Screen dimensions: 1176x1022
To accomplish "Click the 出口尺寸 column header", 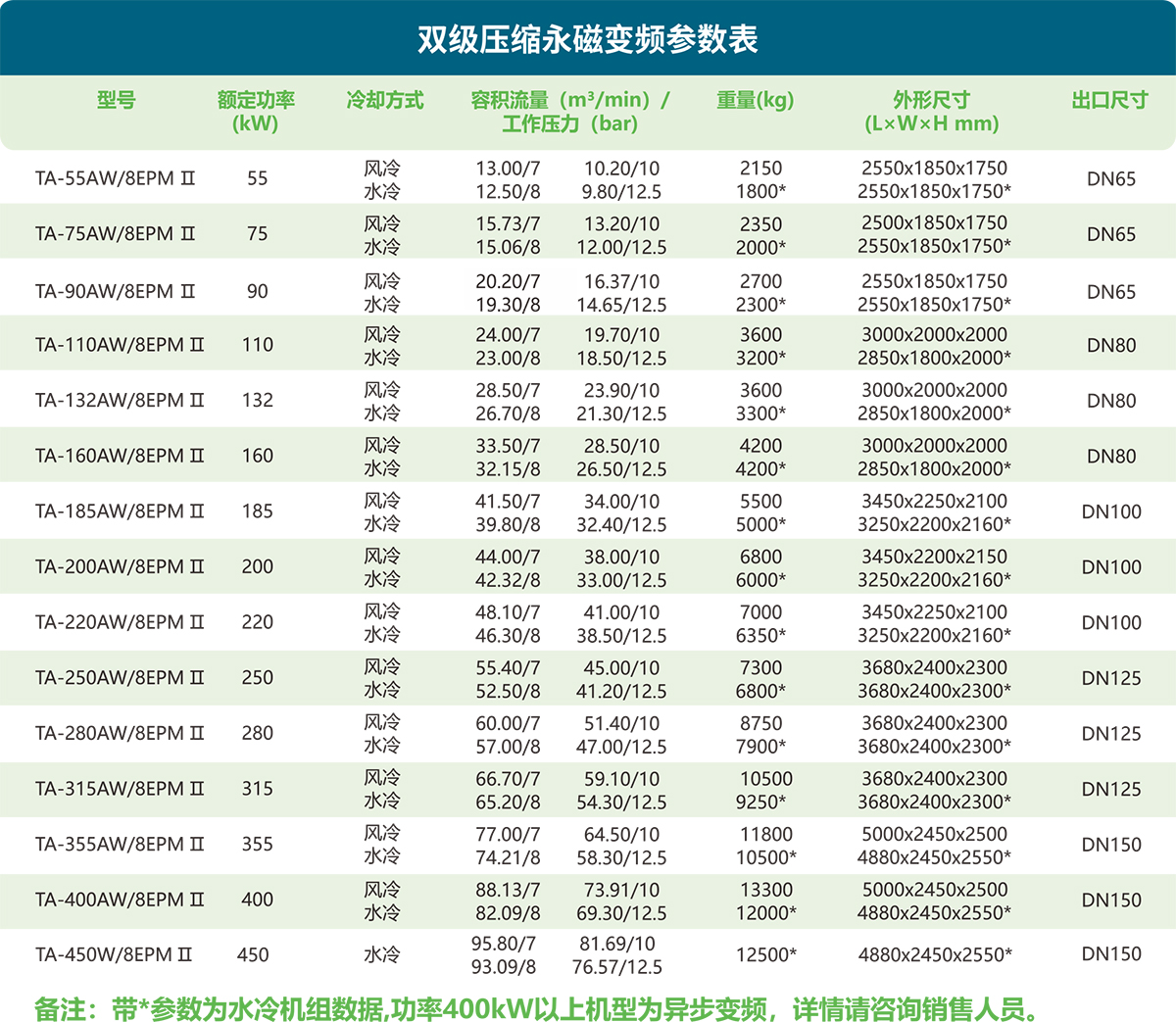I will 1109,100.
